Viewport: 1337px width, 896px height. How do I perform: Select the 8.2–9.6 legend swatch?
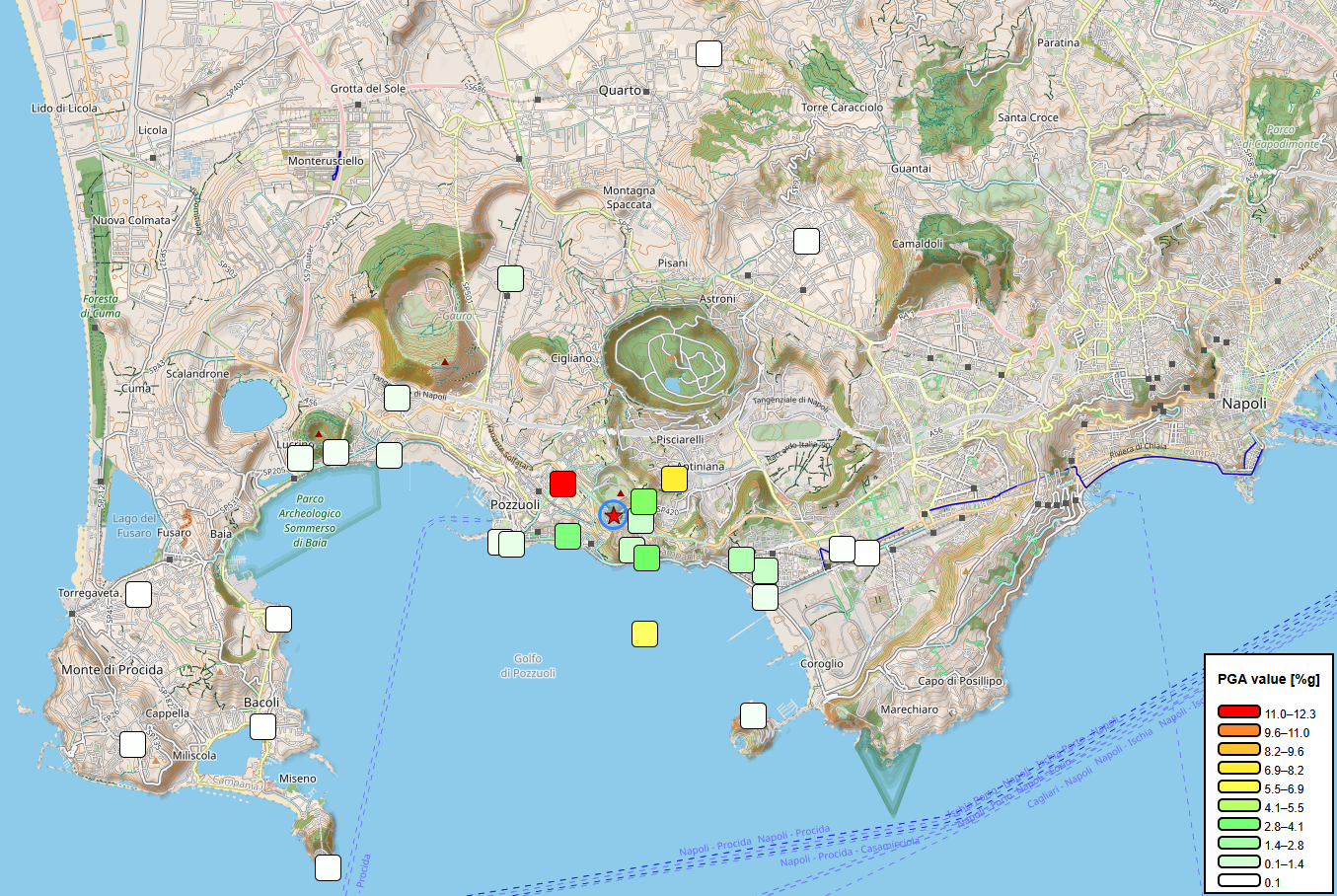point(1239,750)
